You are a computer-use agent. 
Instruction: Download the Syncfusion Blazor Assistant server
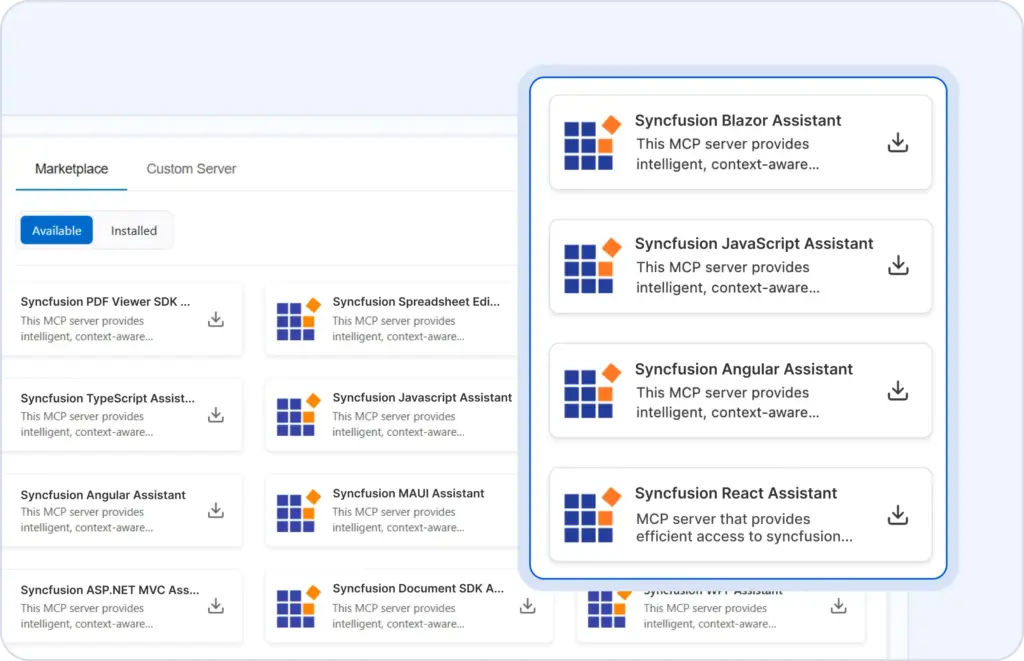pyautogui.click(x=898, y=142)
